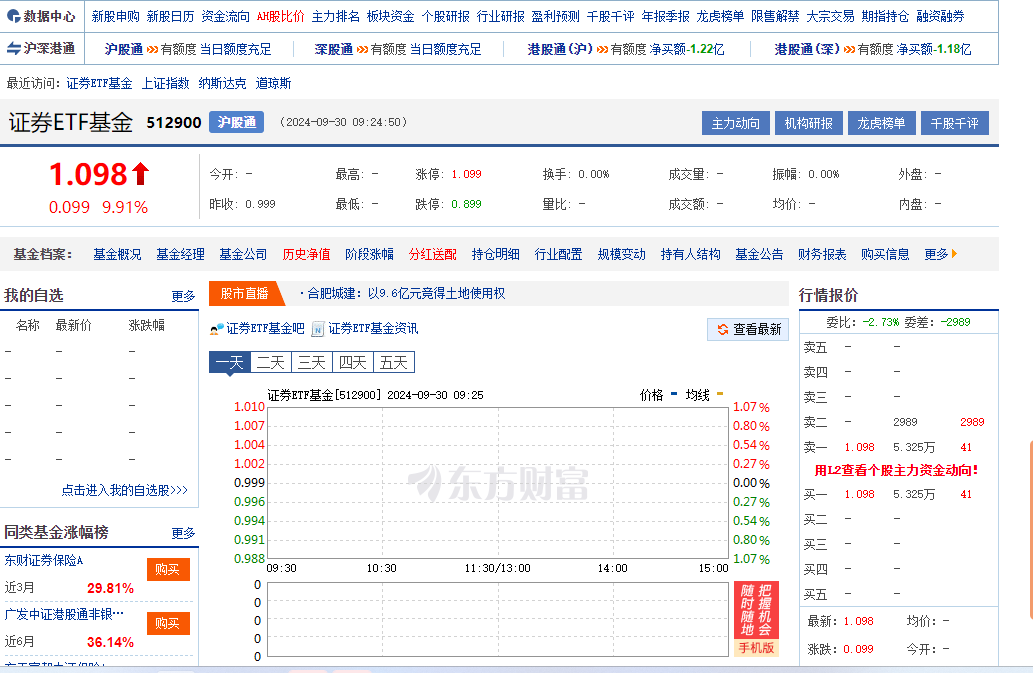Open 基金经理 link
1033x673 pixels.
point(181,254)
